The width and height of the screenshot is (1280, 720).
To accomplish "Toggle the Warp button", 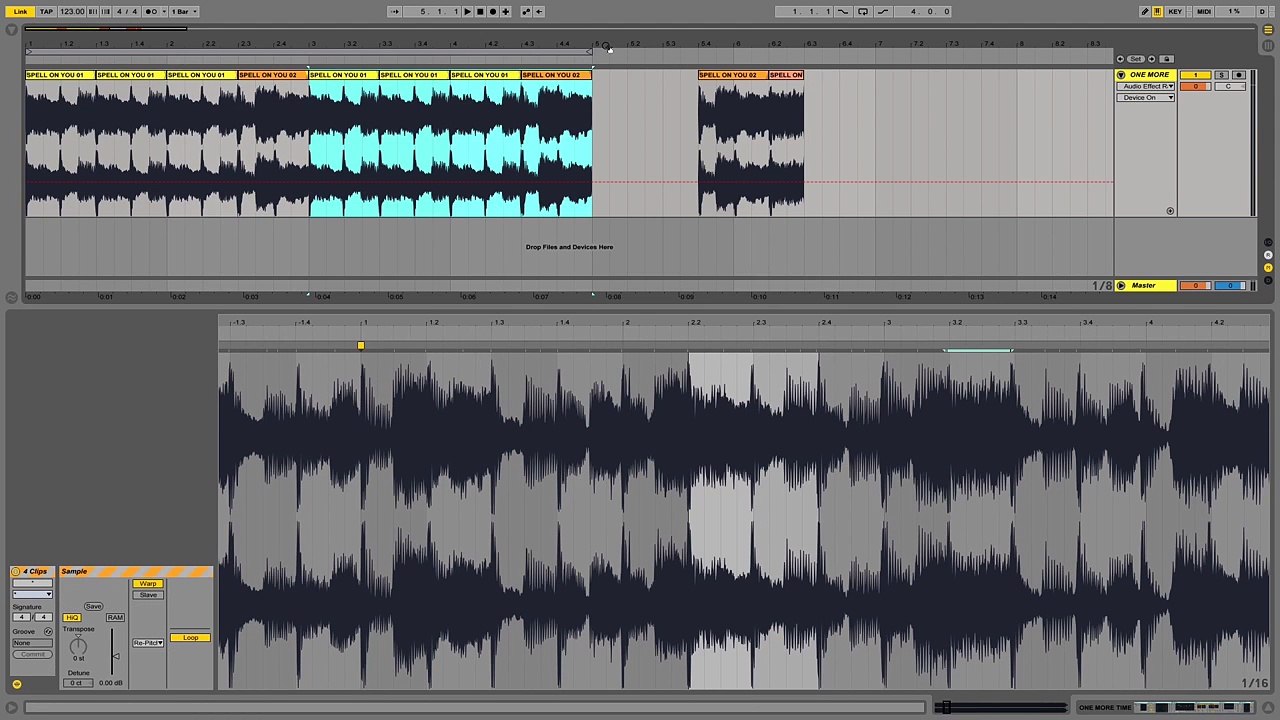I will click(x=148, y=584).
